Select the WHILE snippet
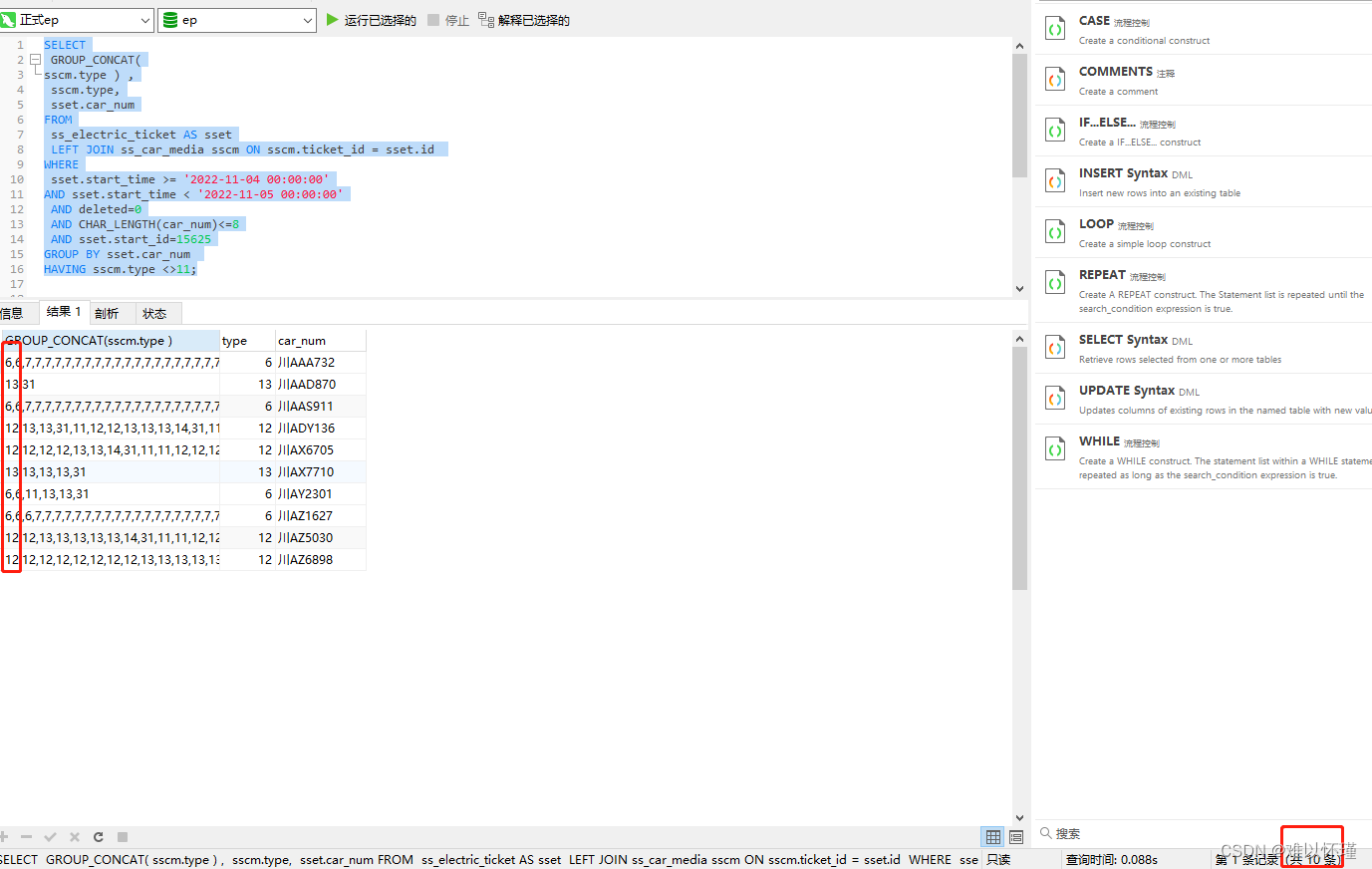This screenshot has height=869, width=1372. (x=1204, y=456)
